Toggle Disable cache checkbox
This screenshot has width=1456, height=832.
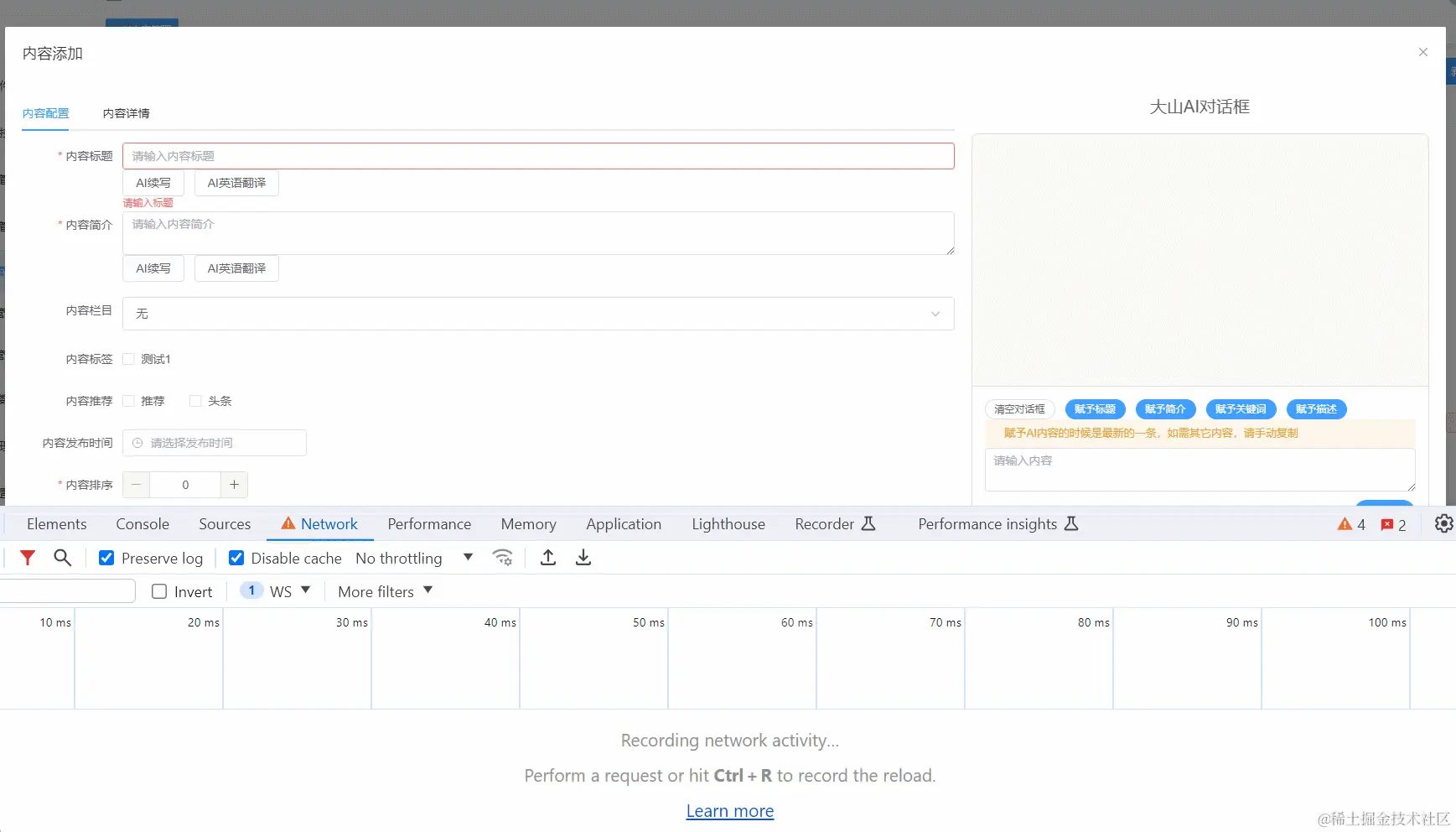pos(236,558)
